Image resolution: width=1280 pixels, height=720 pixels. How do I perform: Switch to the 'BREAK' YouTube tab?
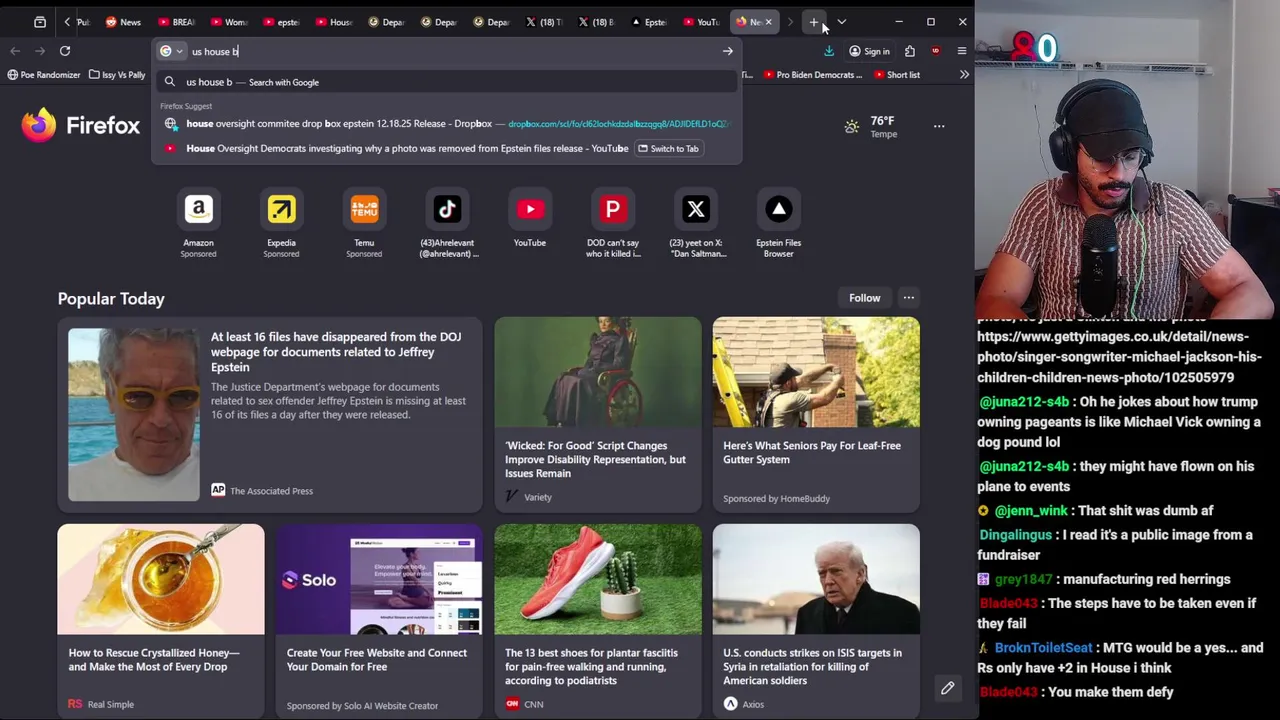176,22
